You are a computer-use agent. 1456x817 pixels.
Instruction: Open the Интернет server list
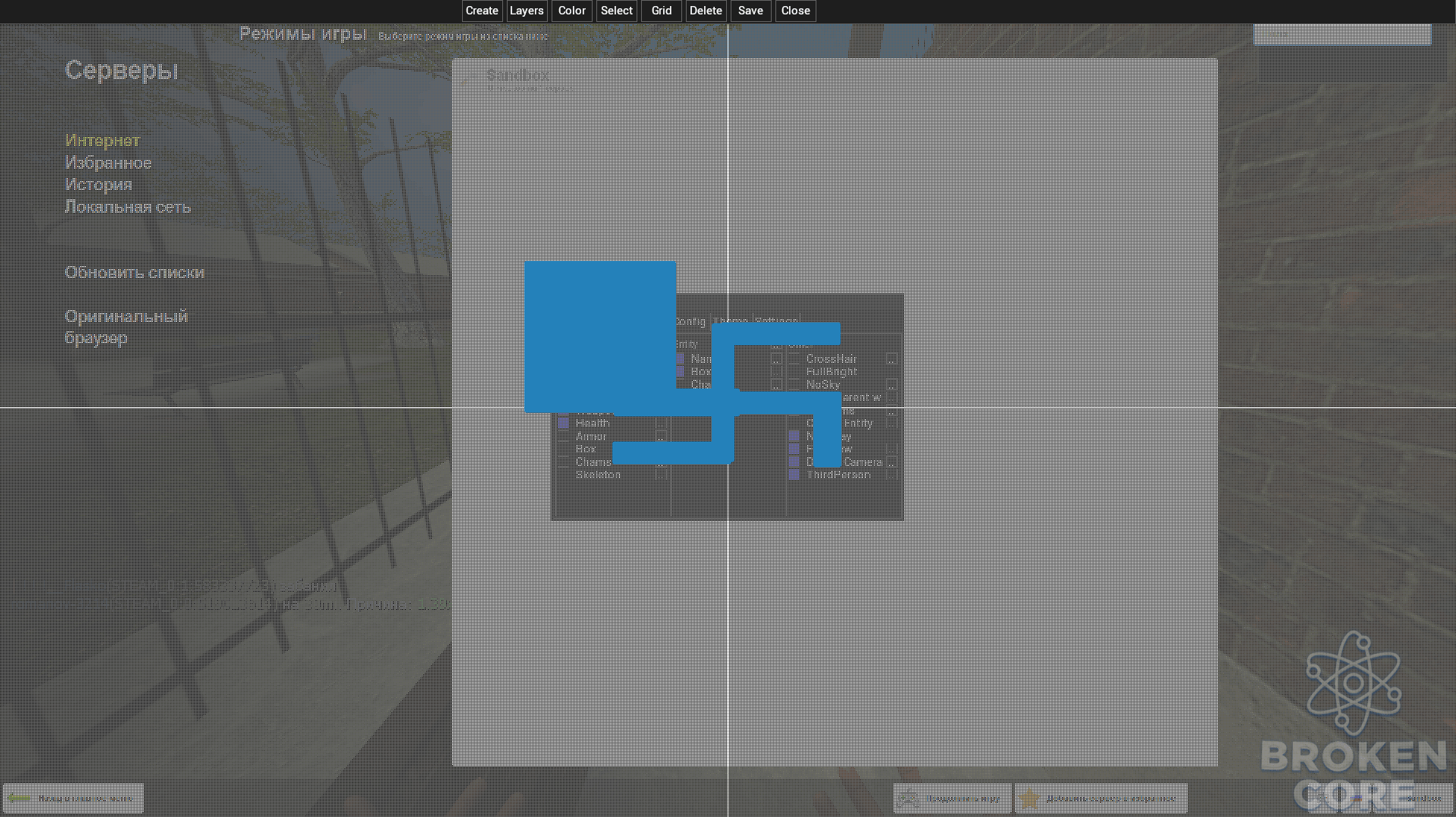pyautogui.click(x=102, y=141)
